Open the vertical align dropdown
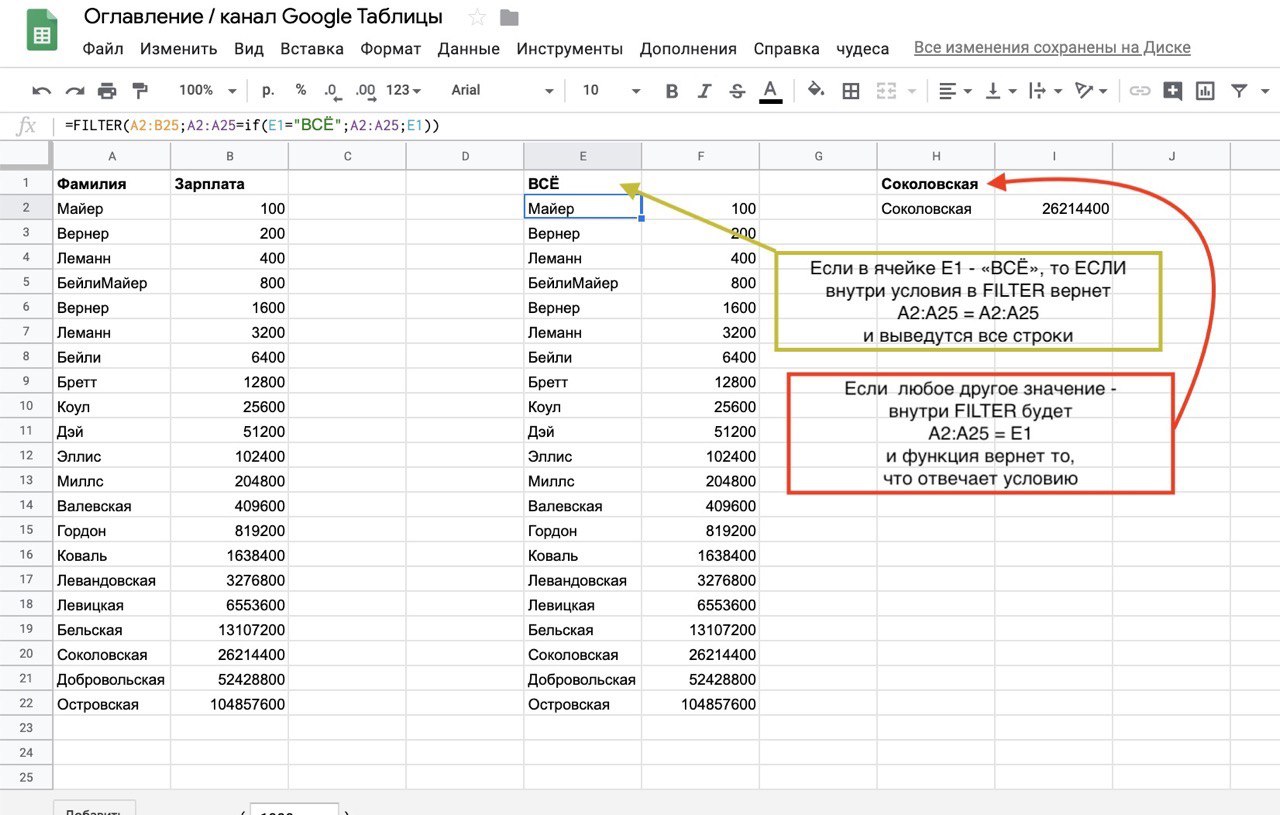Screen dimensions: 1280x815 tap(1001, 91)
